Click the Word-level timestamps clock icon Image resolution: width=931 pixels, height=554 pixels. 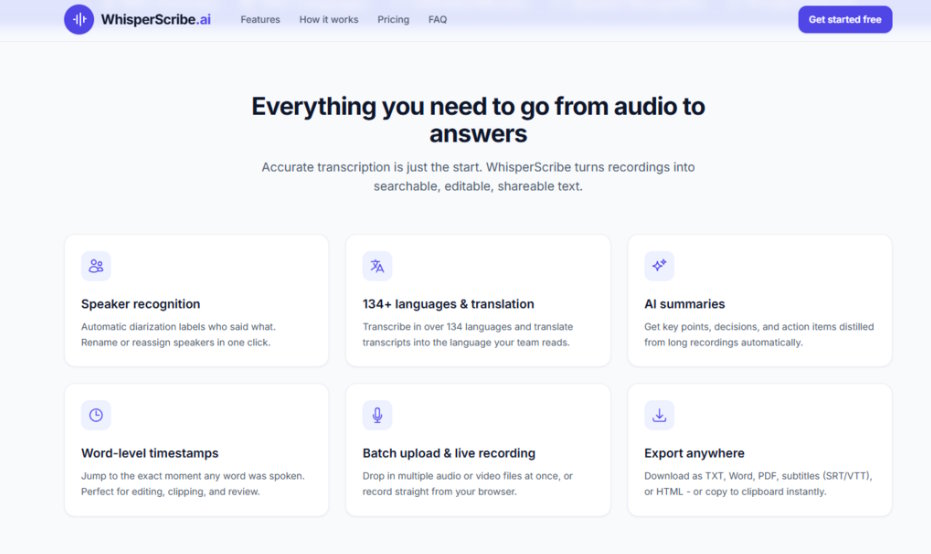tap(96, 415)
